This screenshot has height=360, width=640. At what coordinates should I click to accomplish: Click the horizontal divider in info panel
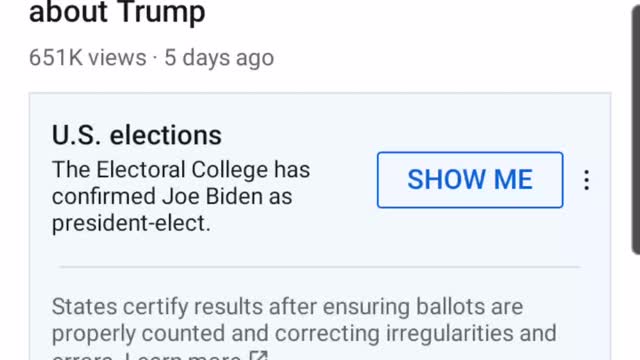(320, 267)
